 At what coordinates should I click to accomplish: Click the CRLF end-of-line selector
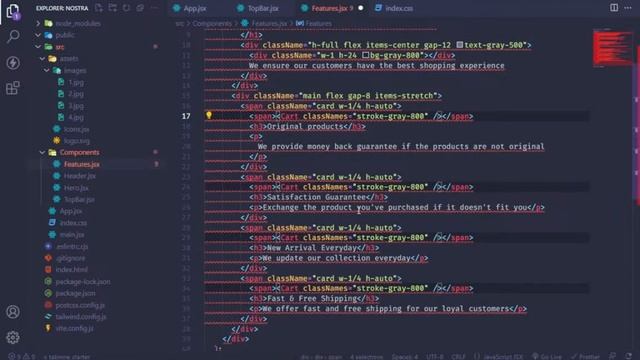click(458, 356)
